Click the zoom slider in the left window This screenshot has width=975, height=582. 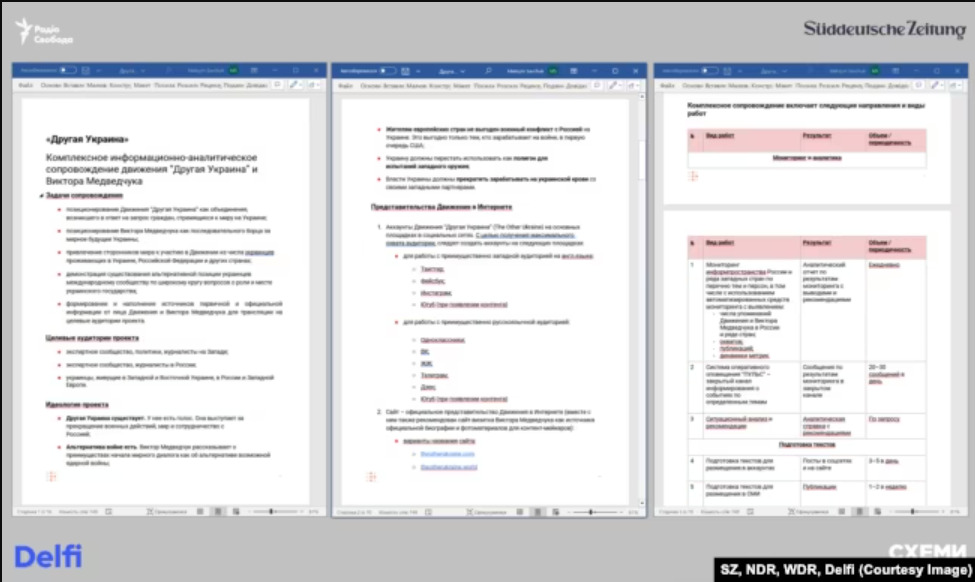(274, 512)
